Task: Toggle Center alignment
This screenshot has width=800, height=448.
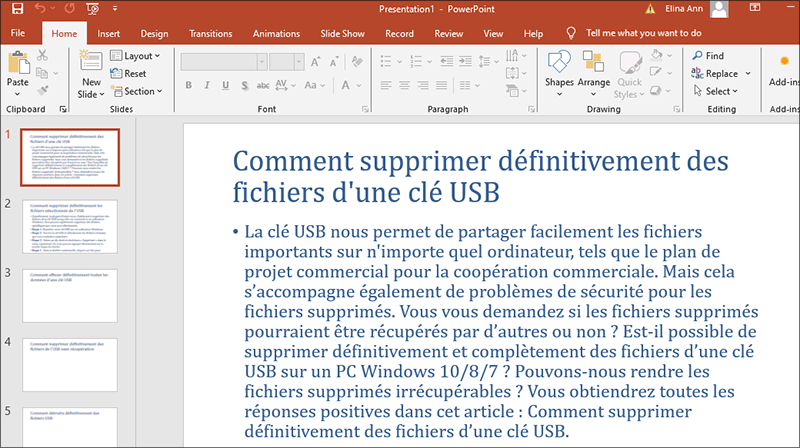Action: click(x=405, y=85)
